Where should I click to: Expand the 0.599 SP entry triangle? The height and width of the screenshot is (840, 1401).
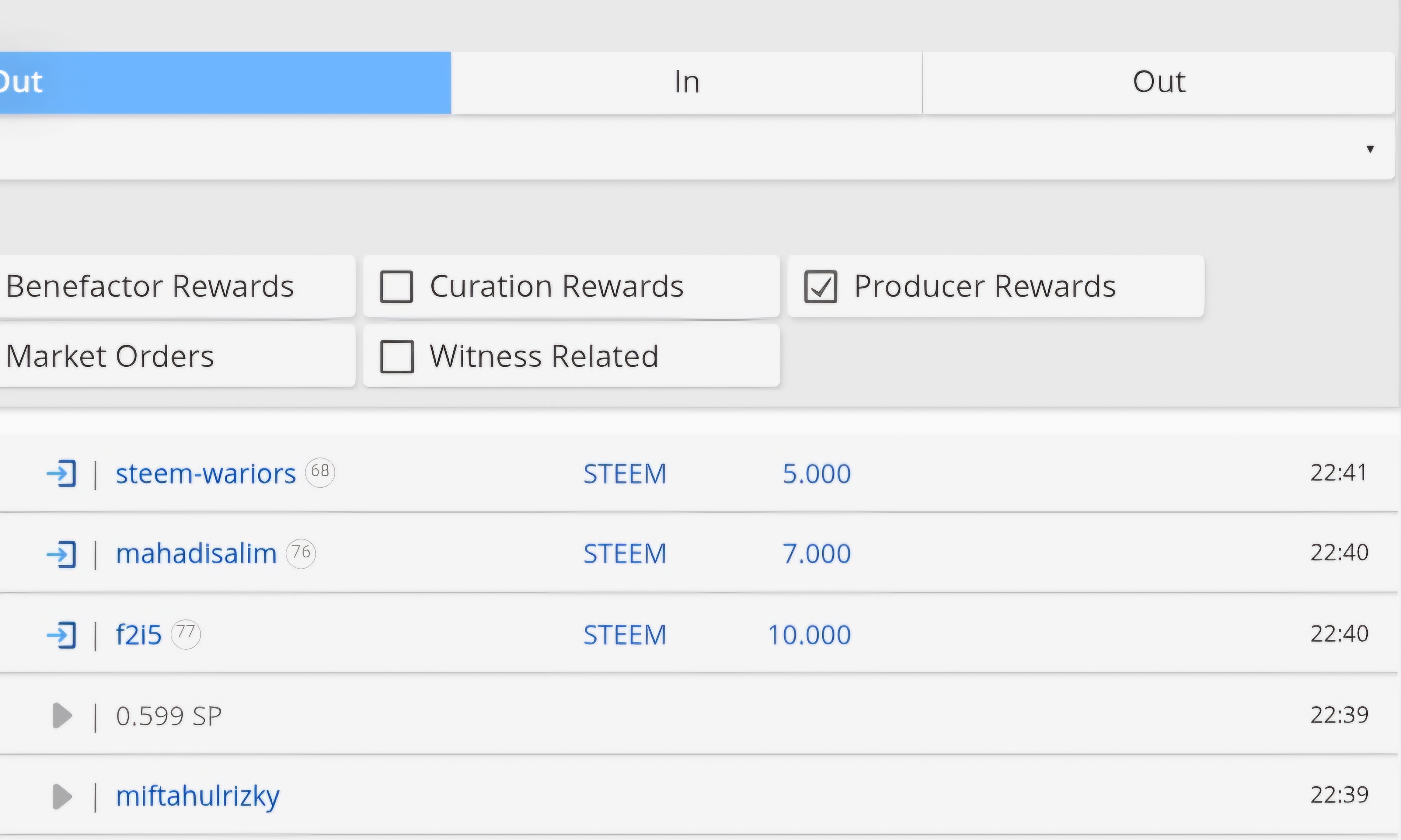(x=62, y=716)
